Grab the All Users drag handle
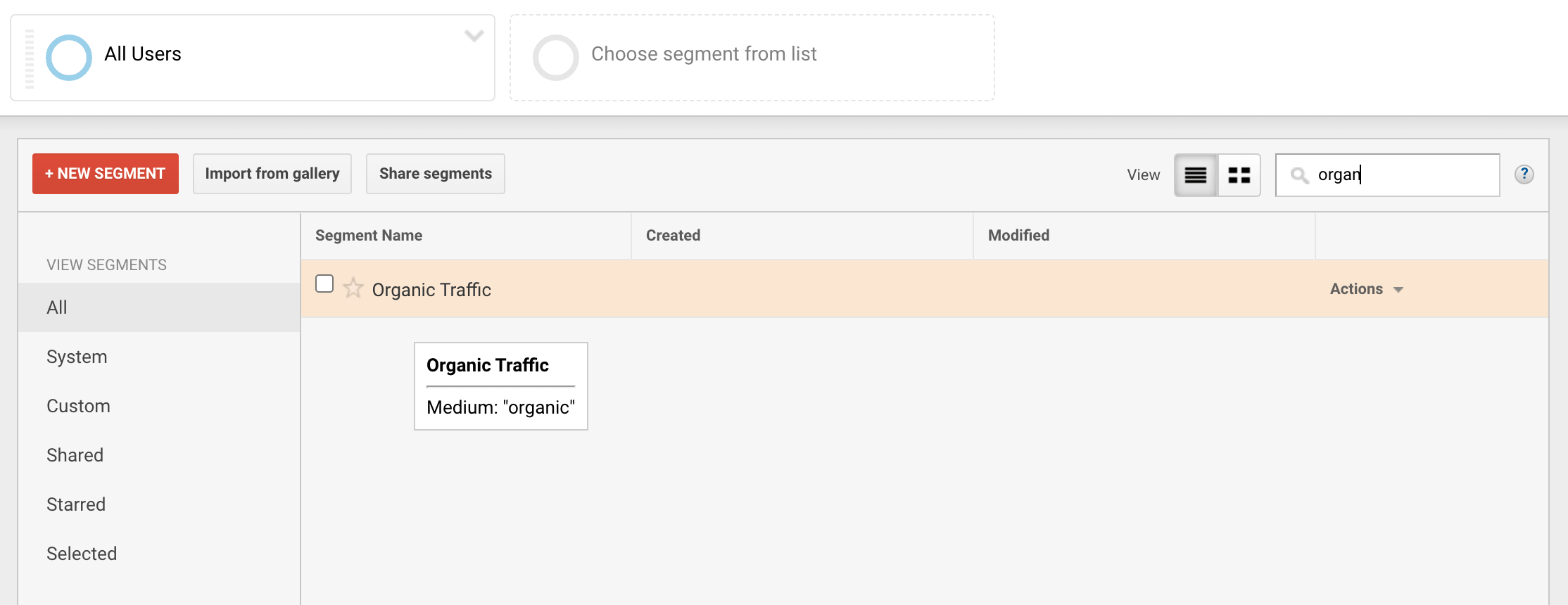 pos(30,58)
